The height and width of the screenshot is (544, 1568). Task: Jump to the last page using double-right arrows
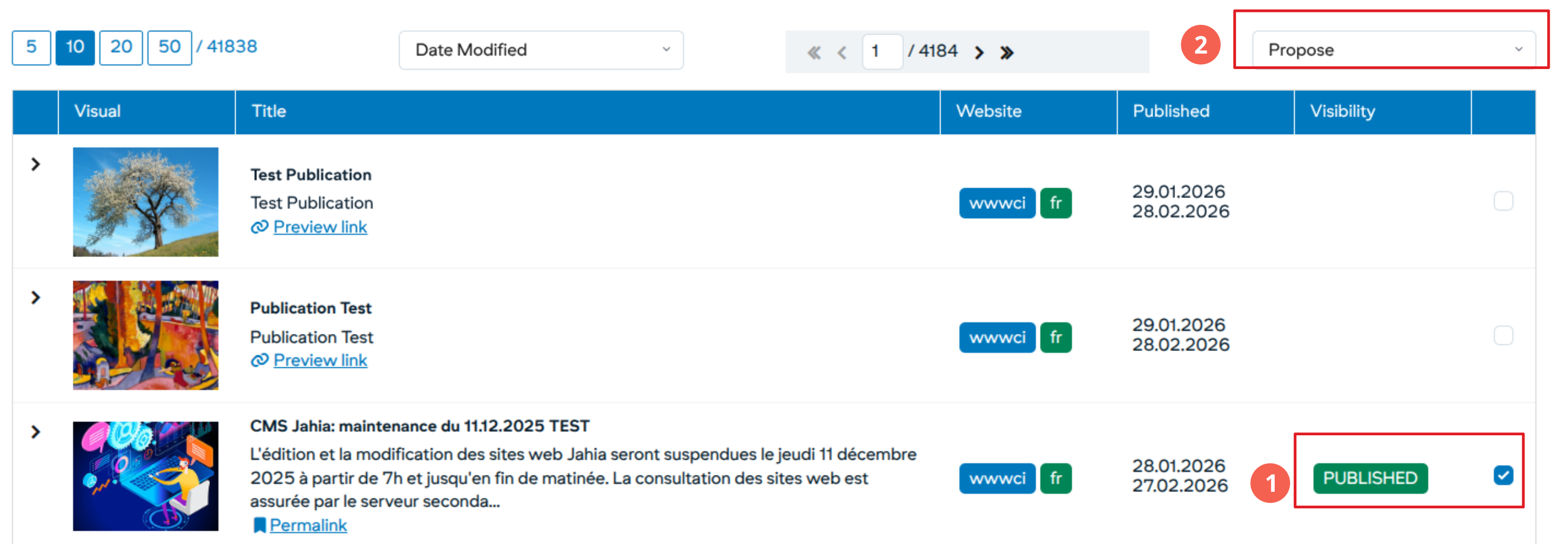[x=1007, y=52]
